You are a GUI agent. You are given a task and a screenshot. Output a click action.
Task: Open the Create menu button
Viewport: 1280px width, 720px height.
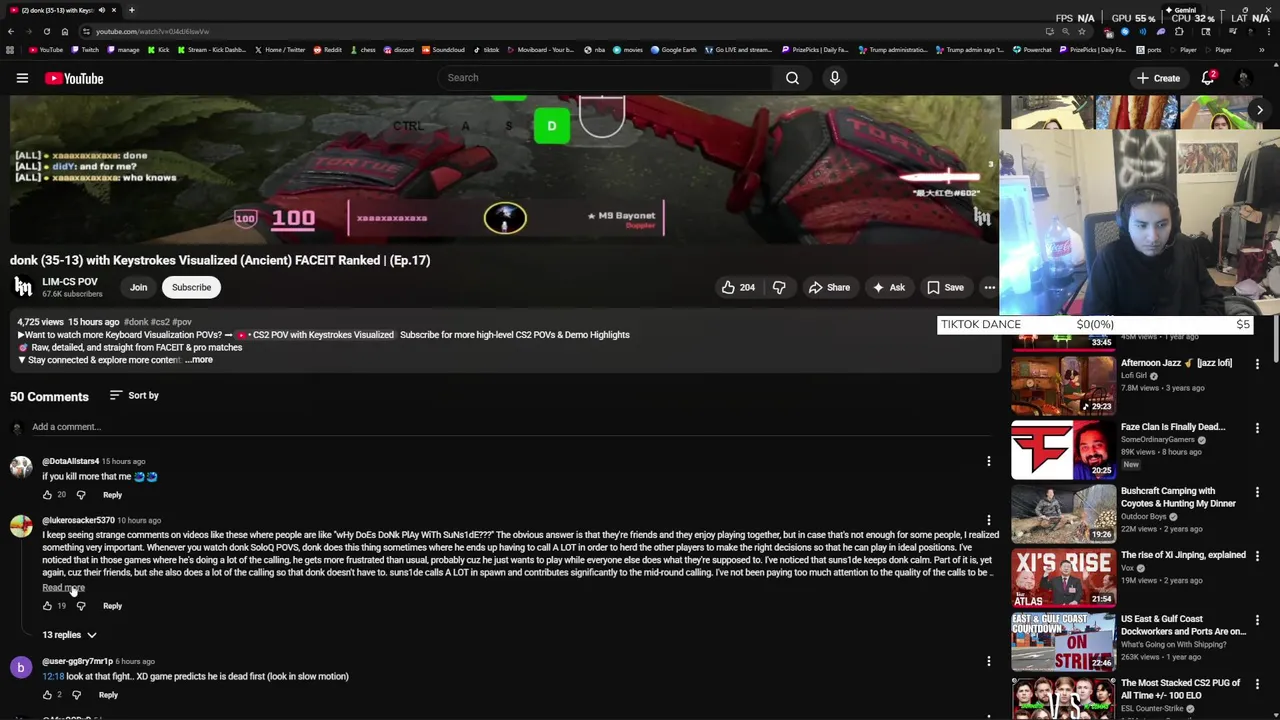coord(1158,78)
